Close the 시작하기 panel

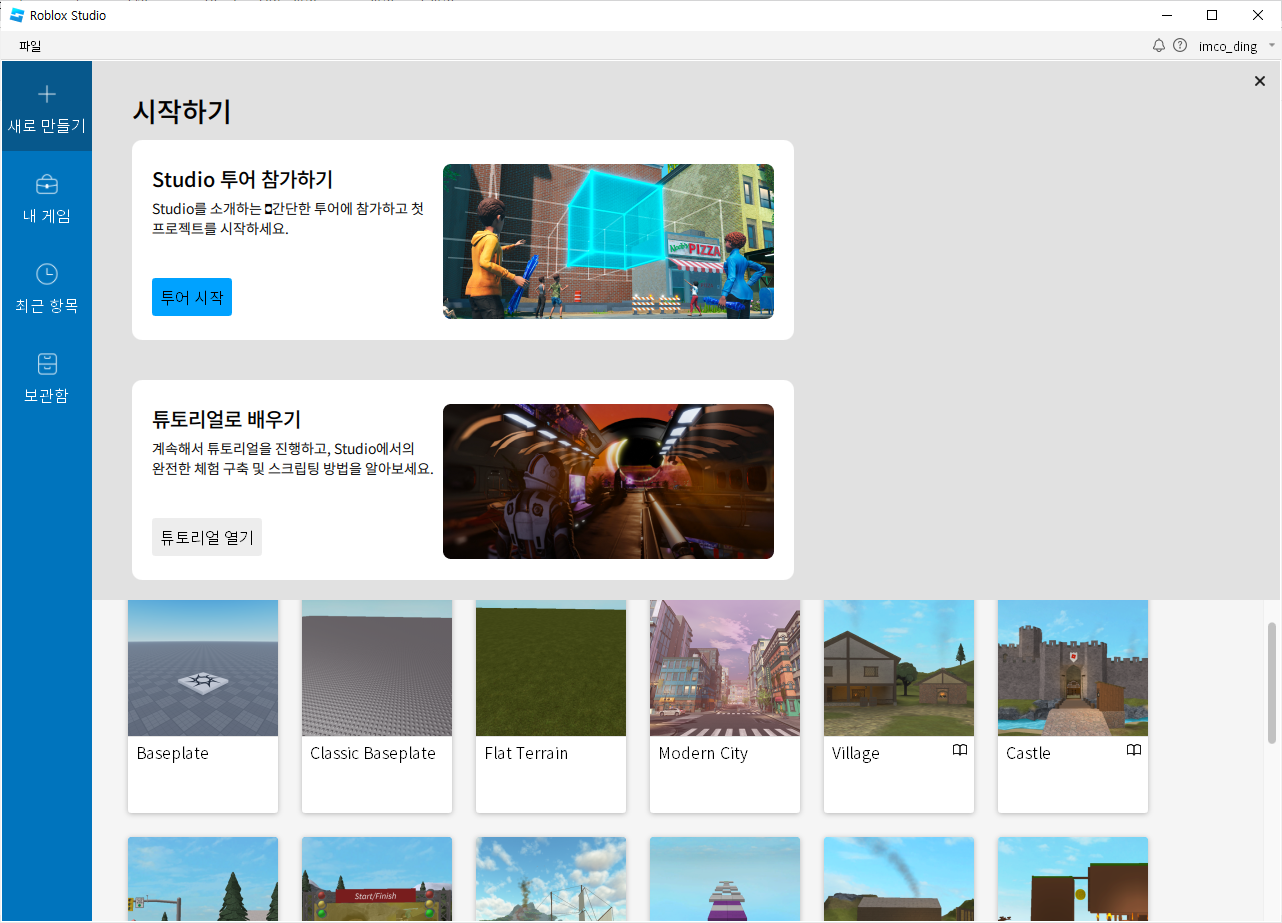[1260, 81]
